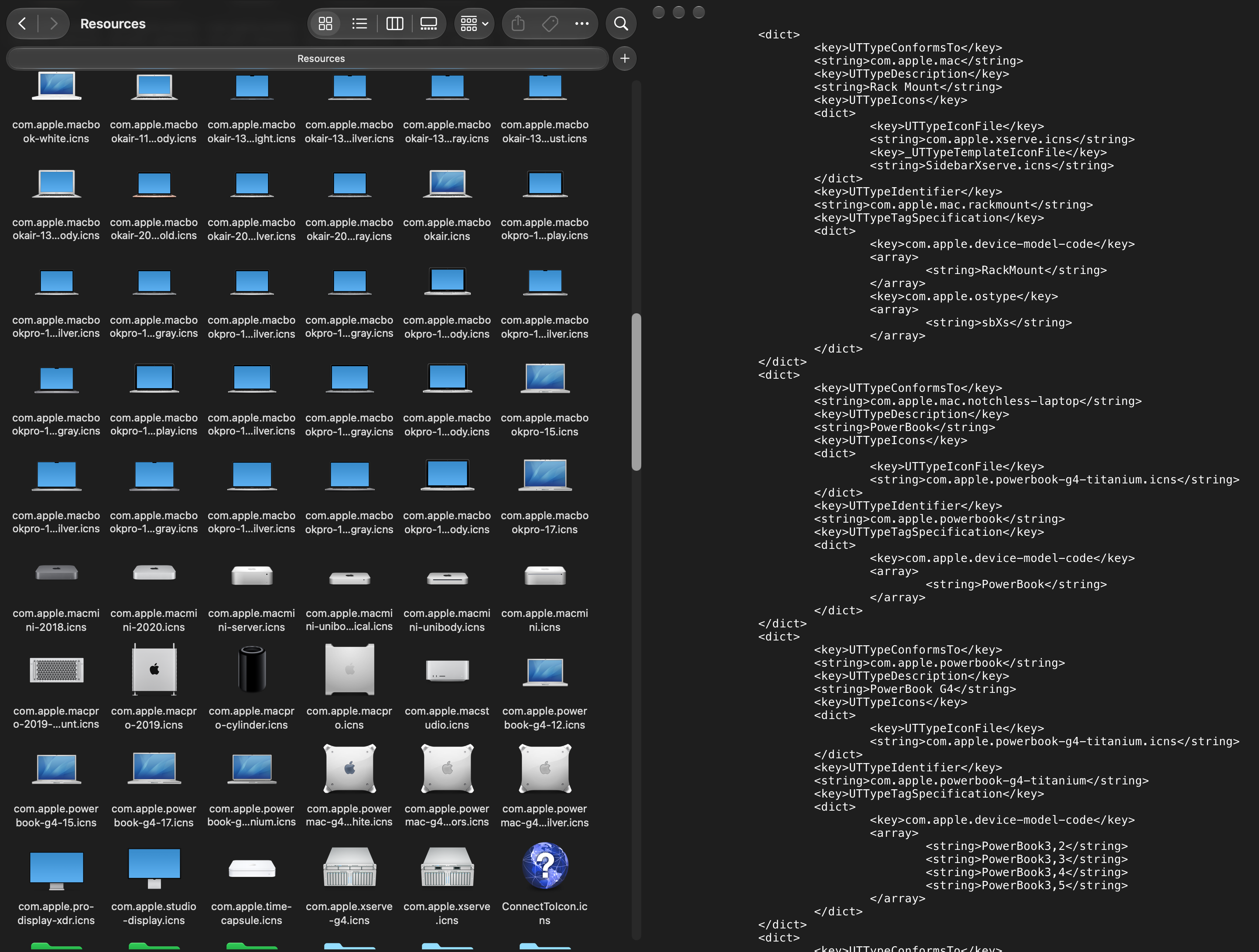Select com.apple.powermac-g4...ilver.icns icon
This screenshot has width=1259, height=952.
(x=545, y=769)
